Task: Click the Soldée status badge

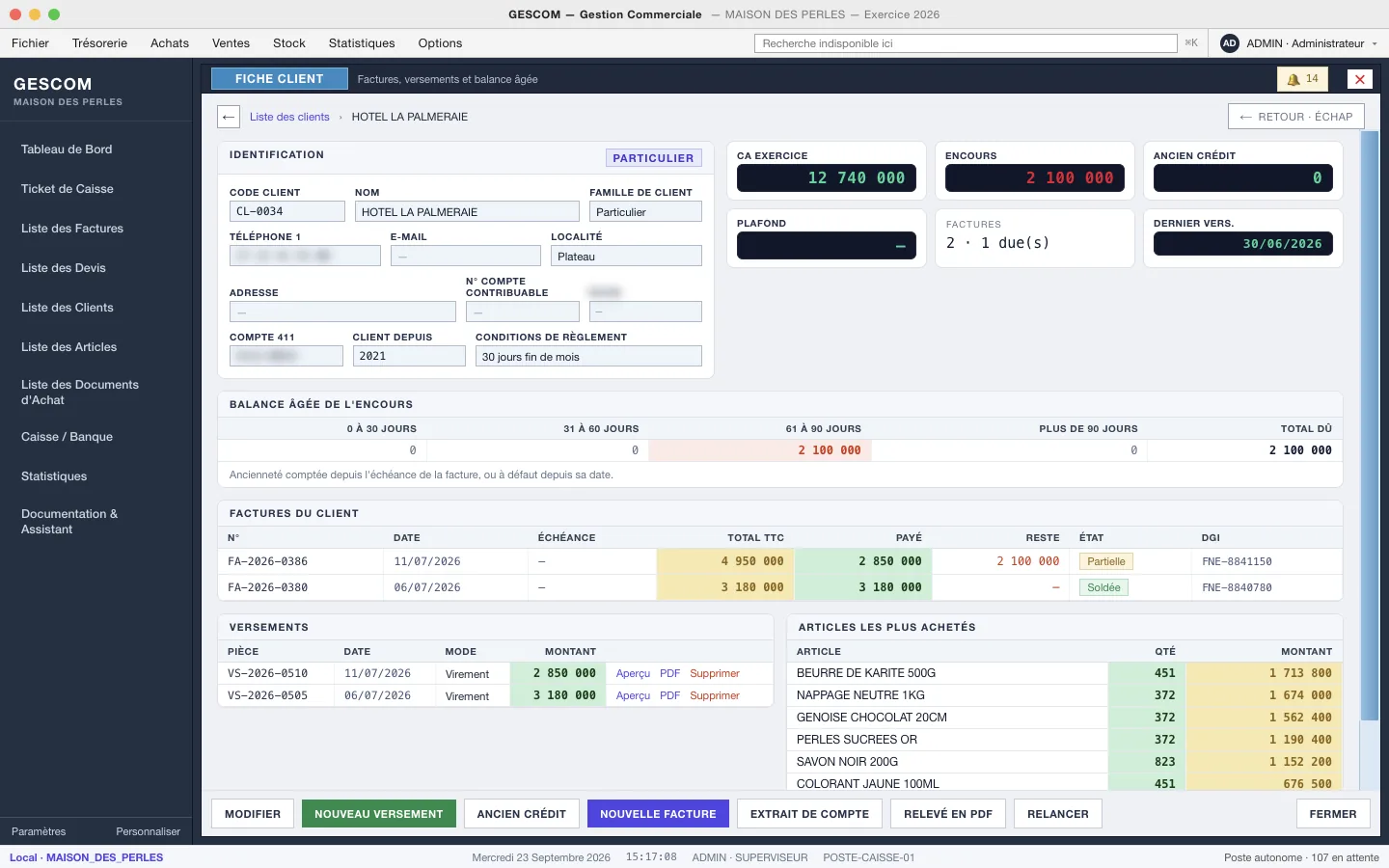Action: (x=1103, y=587)
